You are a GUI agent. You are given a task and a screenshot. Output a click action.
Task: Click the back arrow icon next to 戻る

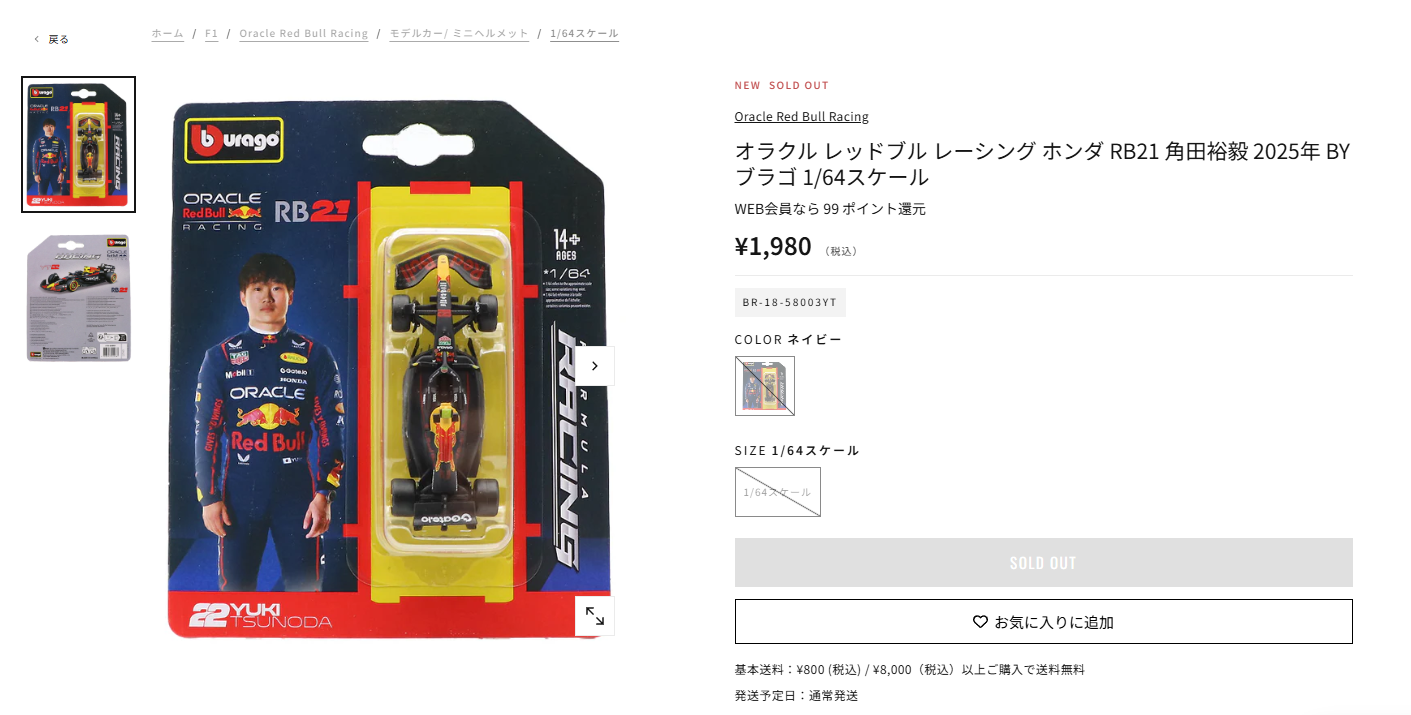(37, 39)
